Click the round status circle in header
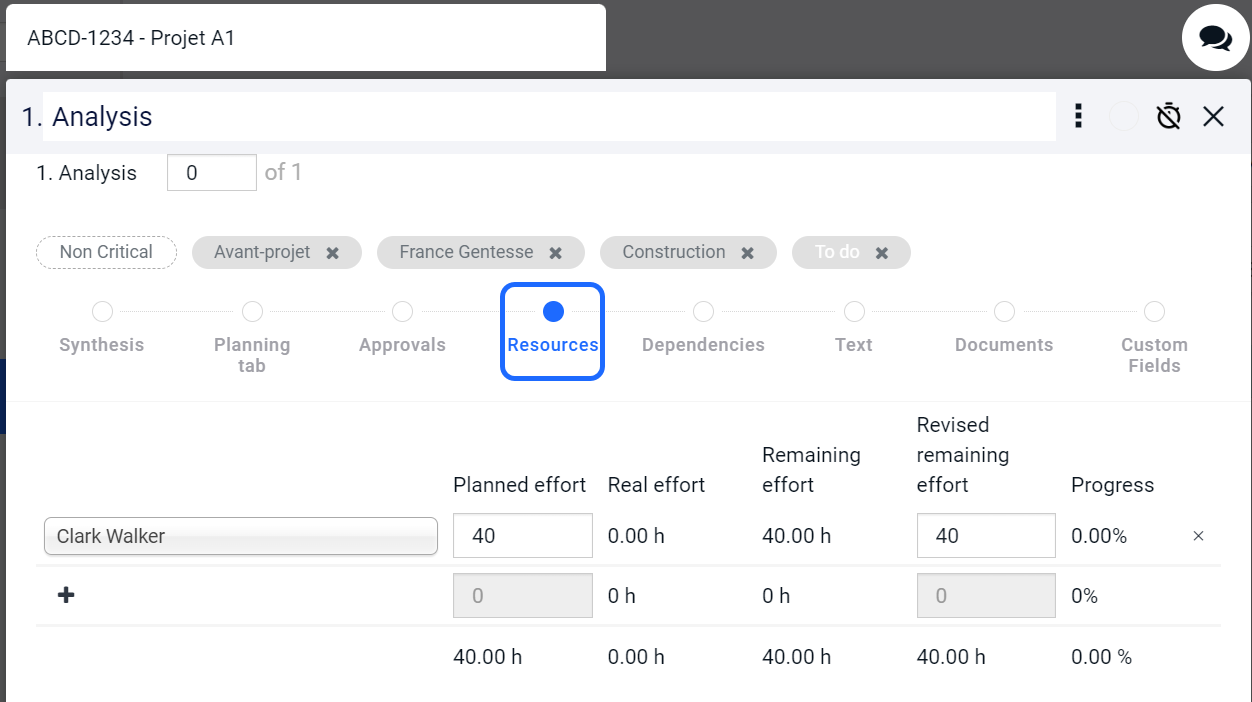The image size is (1252, 702). [x=1124, y=117]
